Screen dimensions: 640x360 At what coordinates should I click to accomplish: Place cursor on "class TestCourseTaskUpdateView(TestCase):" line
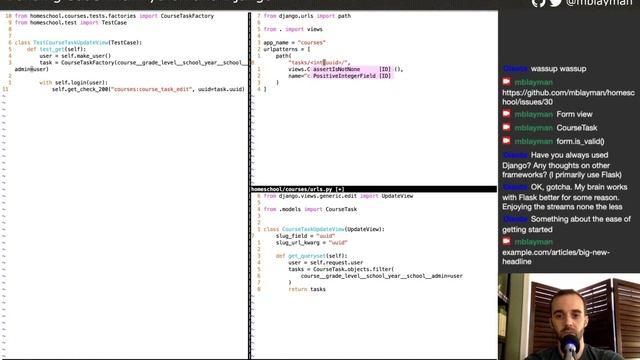pyautogui.click(x=78, y=42)
